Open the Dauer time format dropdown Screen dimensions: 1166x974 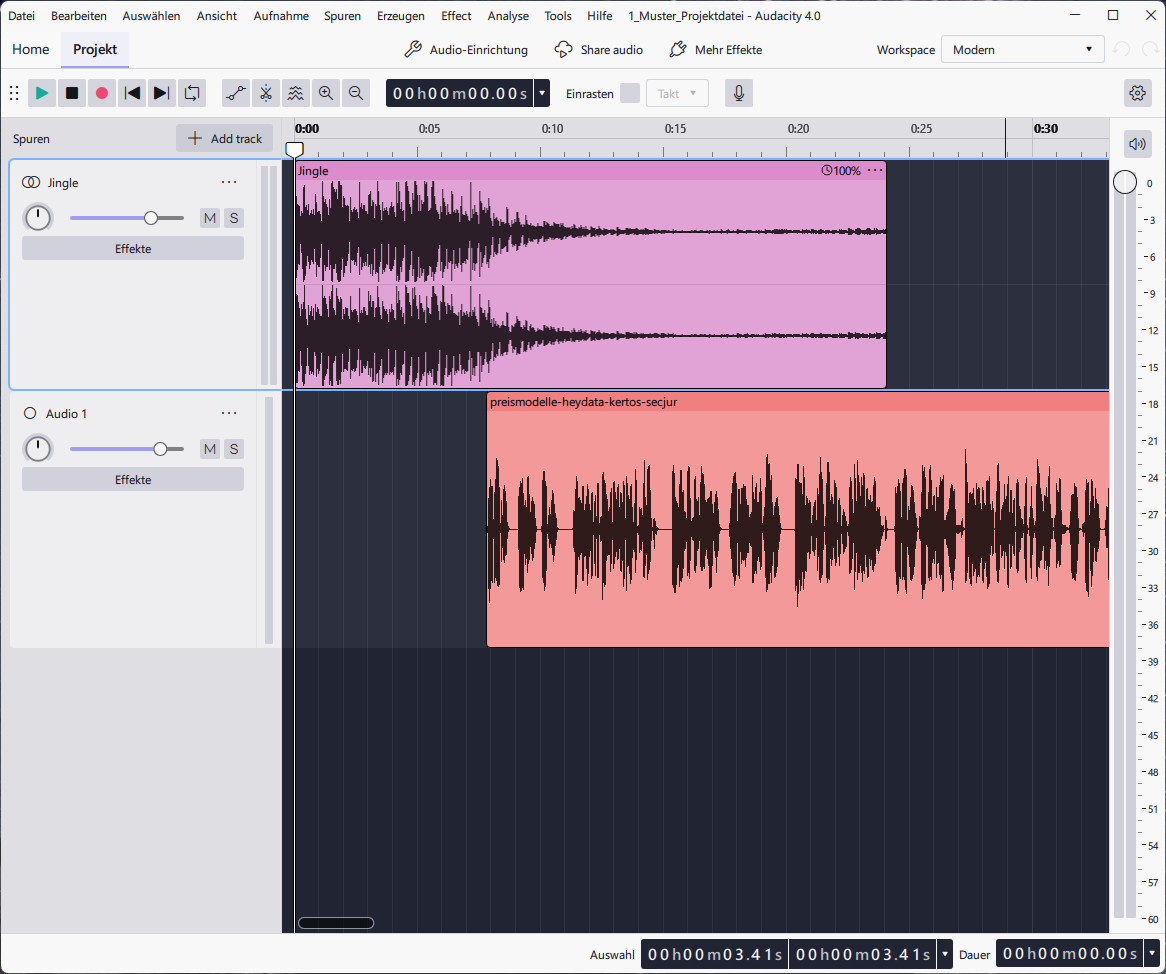click(x=1152, y=953)
